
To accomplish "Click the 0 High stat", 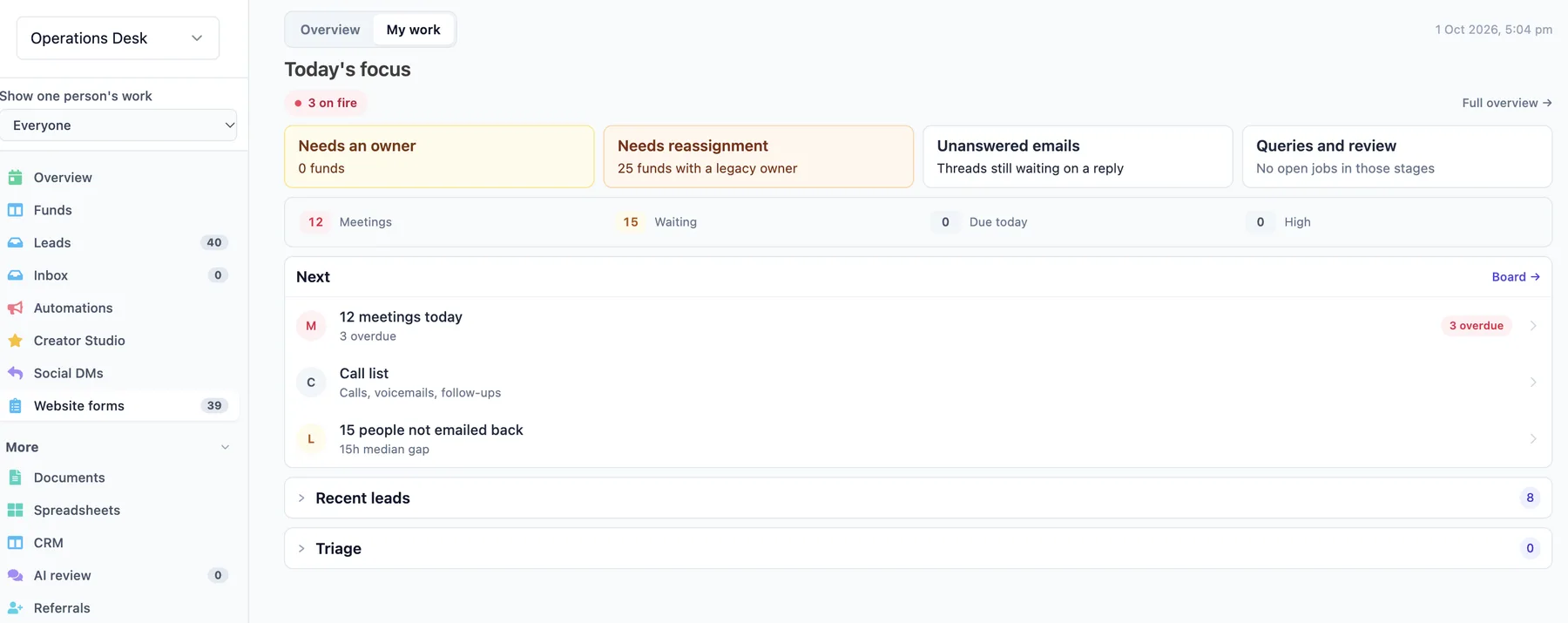I will tap(1279, 222).
